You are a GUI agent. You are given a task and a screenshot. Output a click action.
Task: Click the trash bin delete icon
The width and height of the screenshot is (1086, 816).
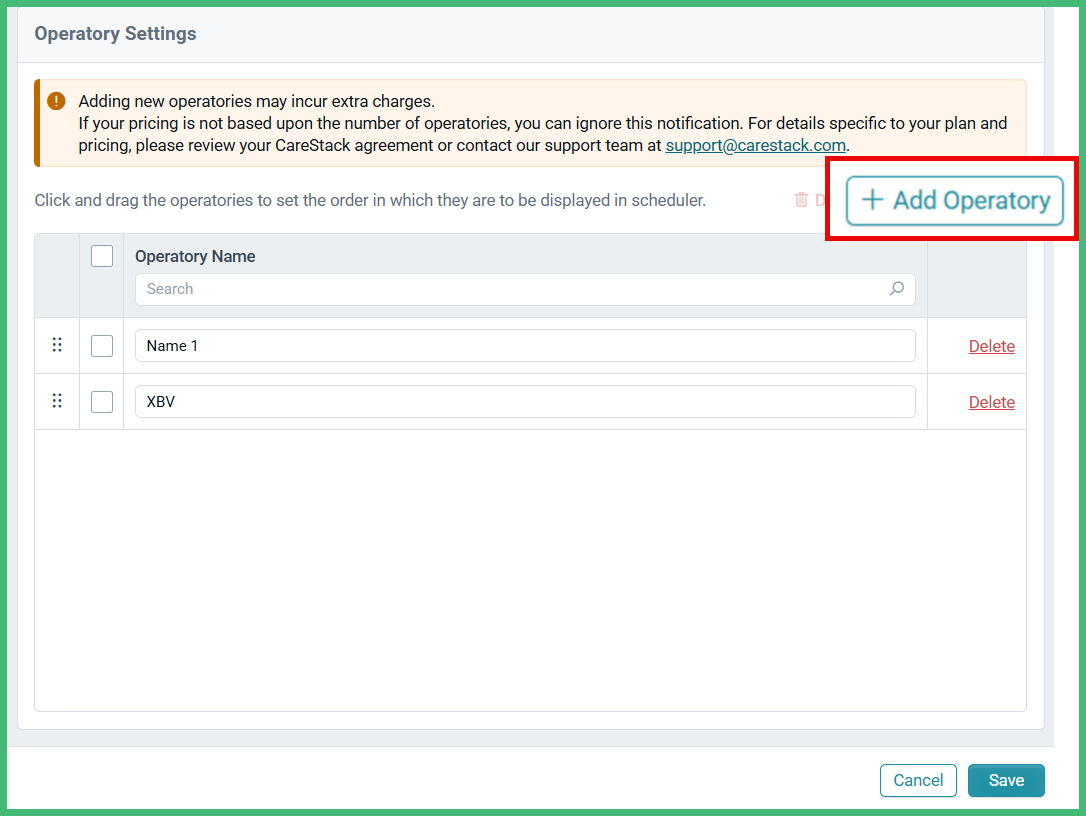pyautogui.click(x=800, y=199)
